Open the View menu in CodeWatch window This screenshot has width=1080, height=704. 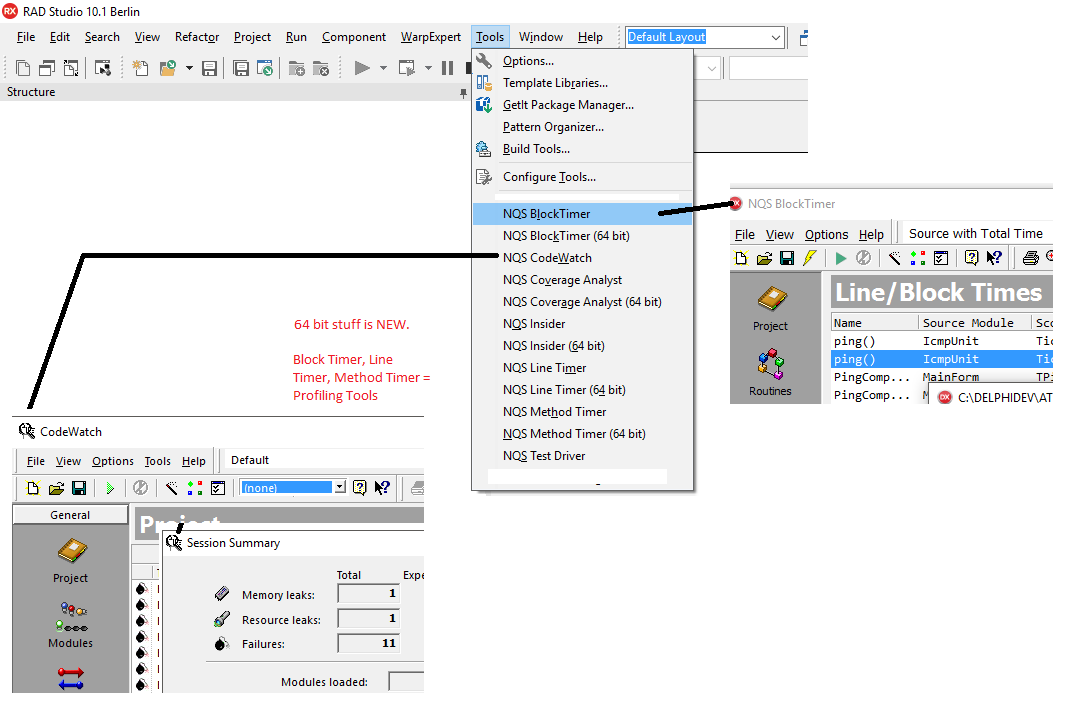point(68,462)
